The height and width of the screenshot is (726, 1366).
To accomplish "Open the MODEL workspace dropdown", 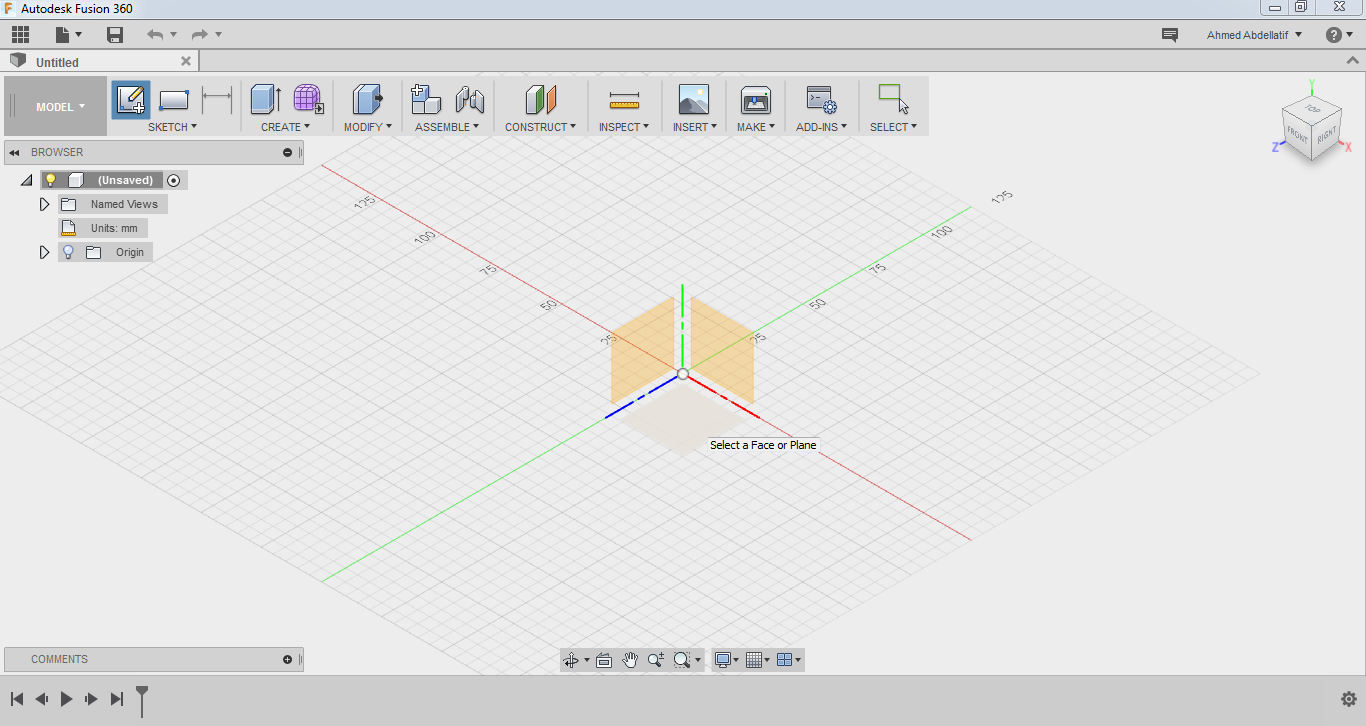I will click(x=60, y=107).
